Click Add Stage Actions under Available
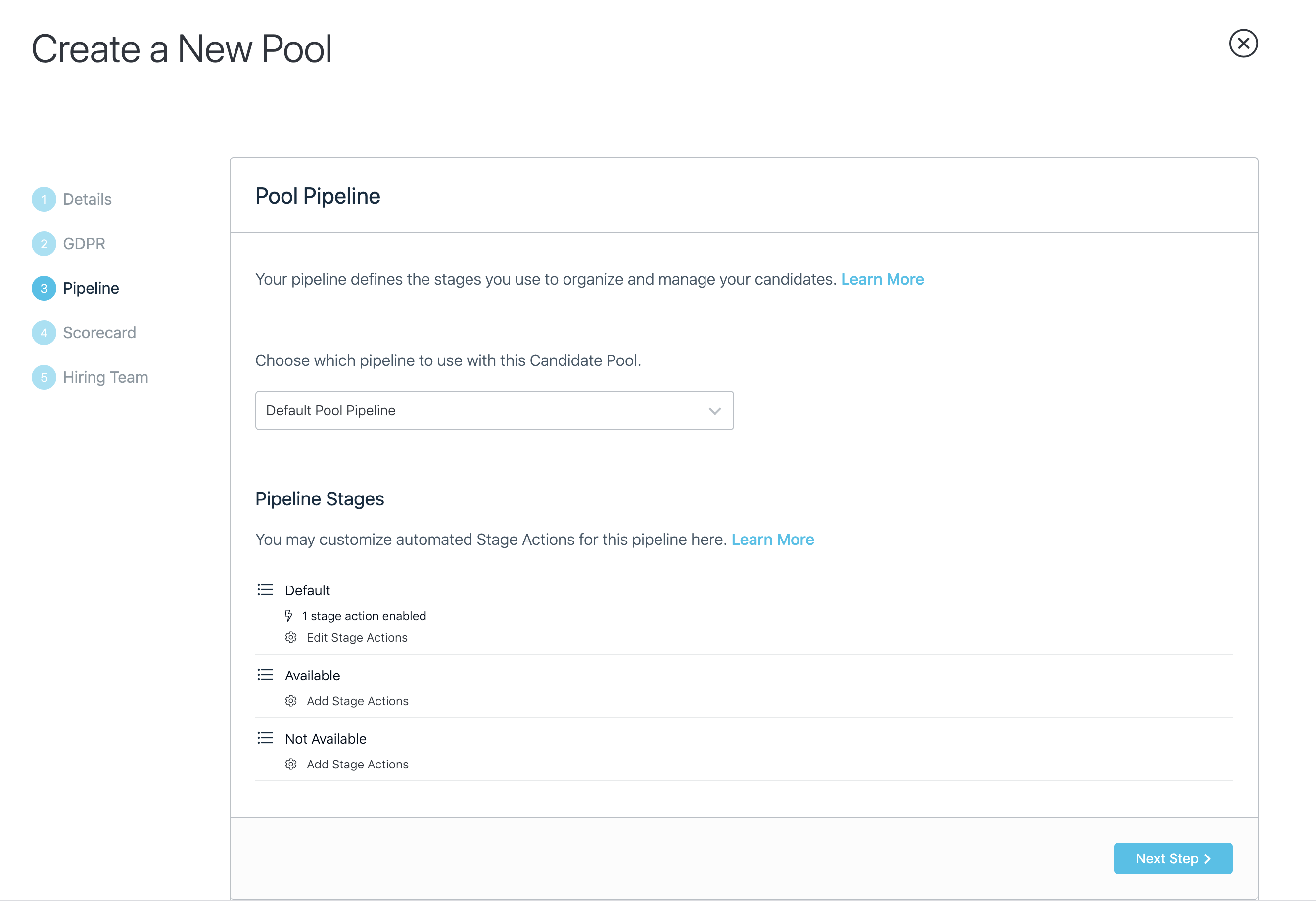 [357, 701]
